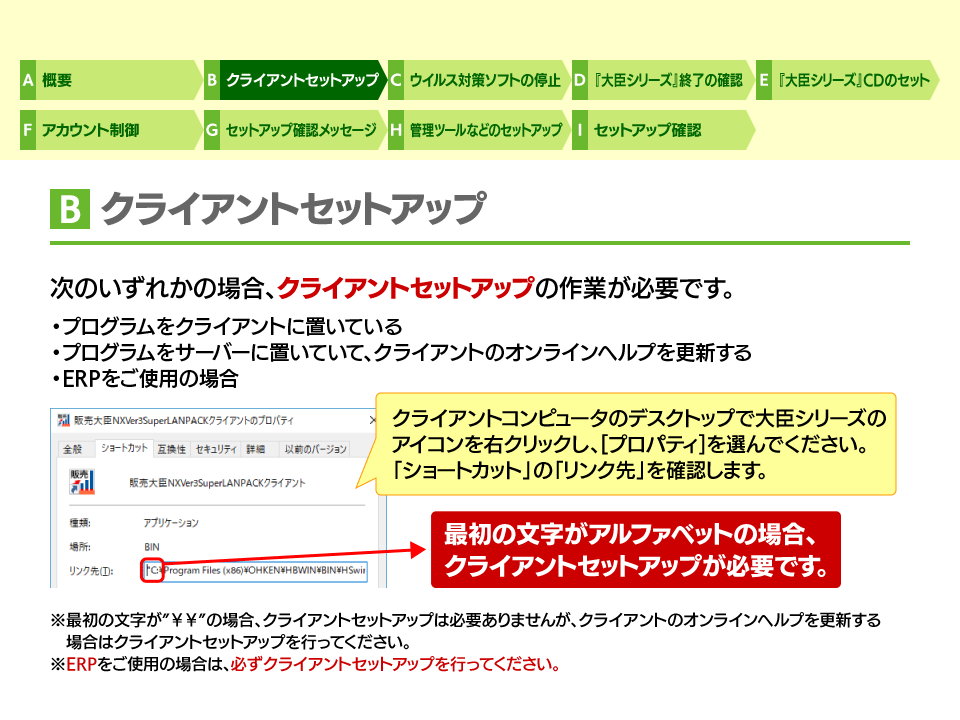Screen dimensions: 960x720
Task: Click the BIN location value
Action: (152, 547)
